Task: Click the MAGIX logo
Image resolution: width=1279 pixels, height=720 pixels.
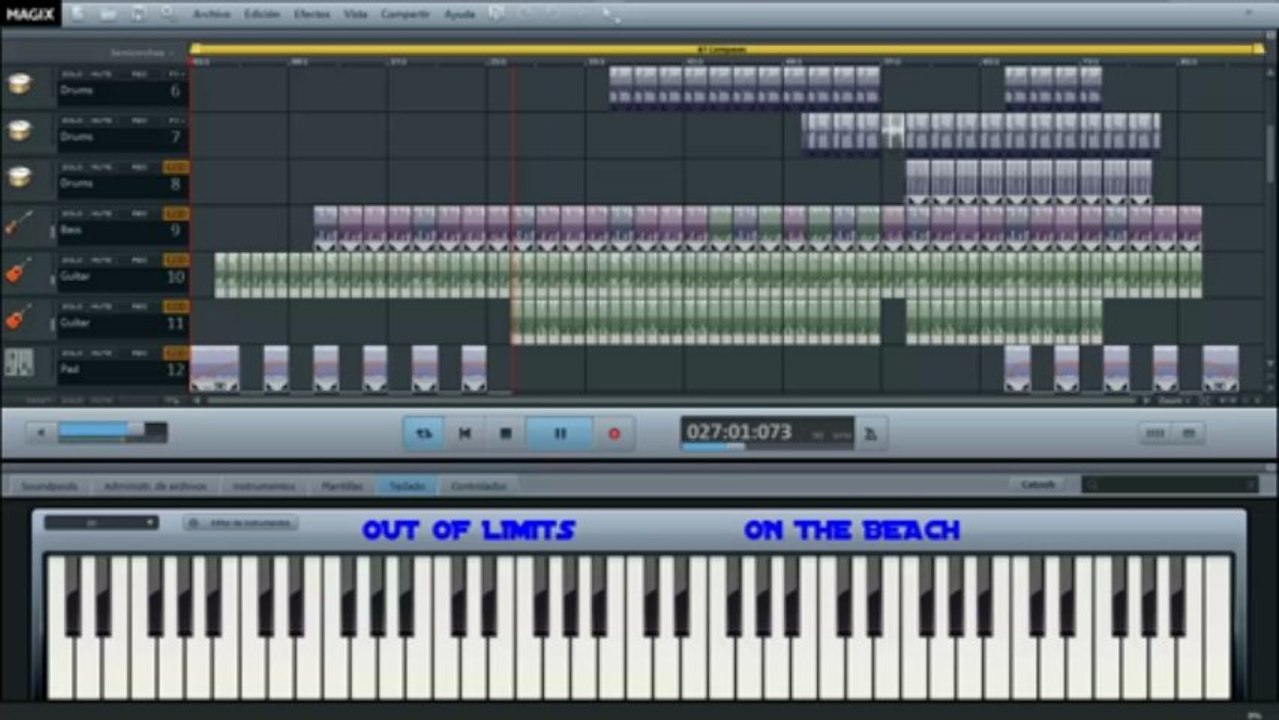Action: coord(30,14)
